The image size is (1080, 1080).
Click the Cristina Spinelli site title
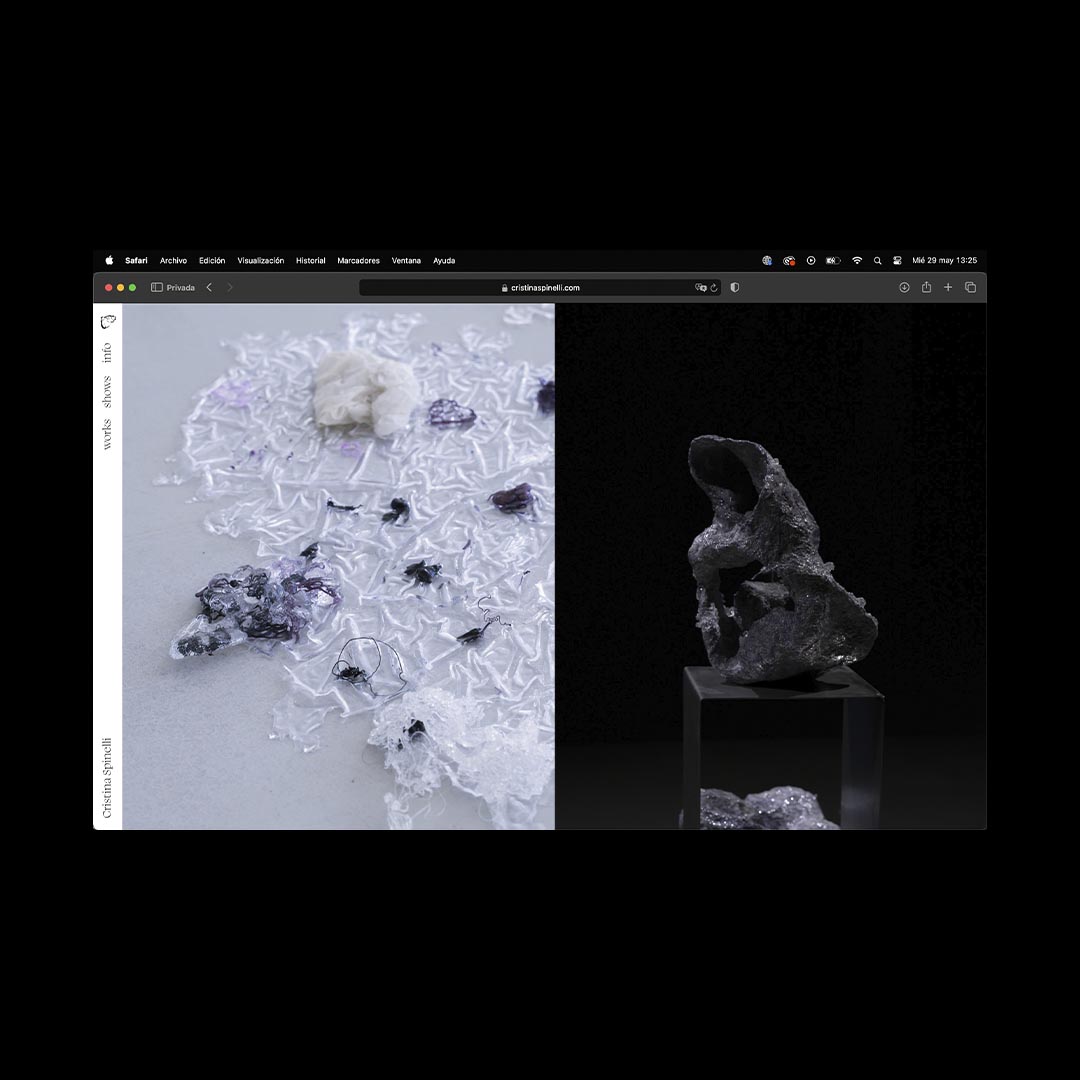click(107, 778)
